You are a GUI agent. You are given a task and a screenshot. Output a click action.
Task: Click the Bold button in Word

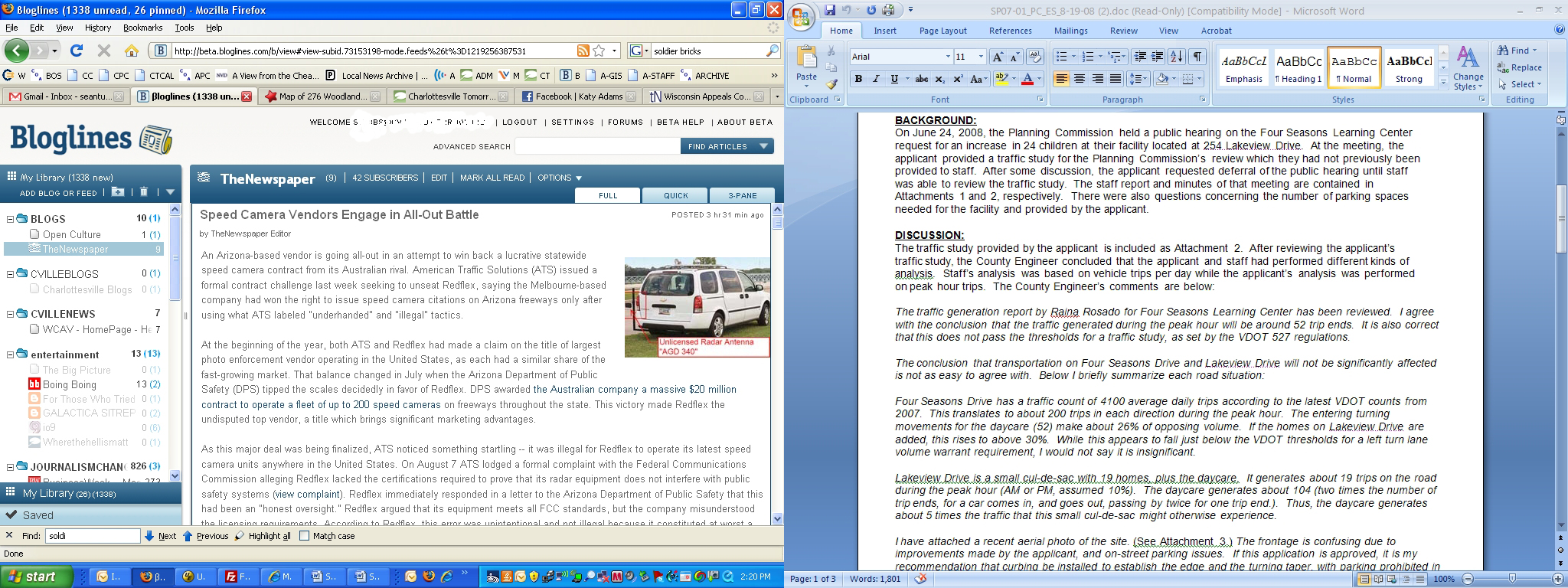(858, 79)
